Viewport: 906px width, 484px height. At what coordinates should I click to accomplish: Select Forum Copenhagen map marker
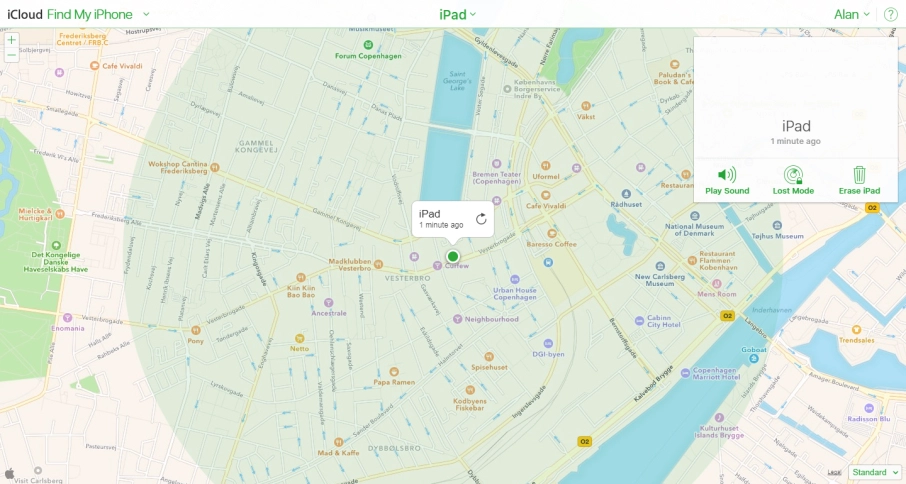tap(368, 44)
